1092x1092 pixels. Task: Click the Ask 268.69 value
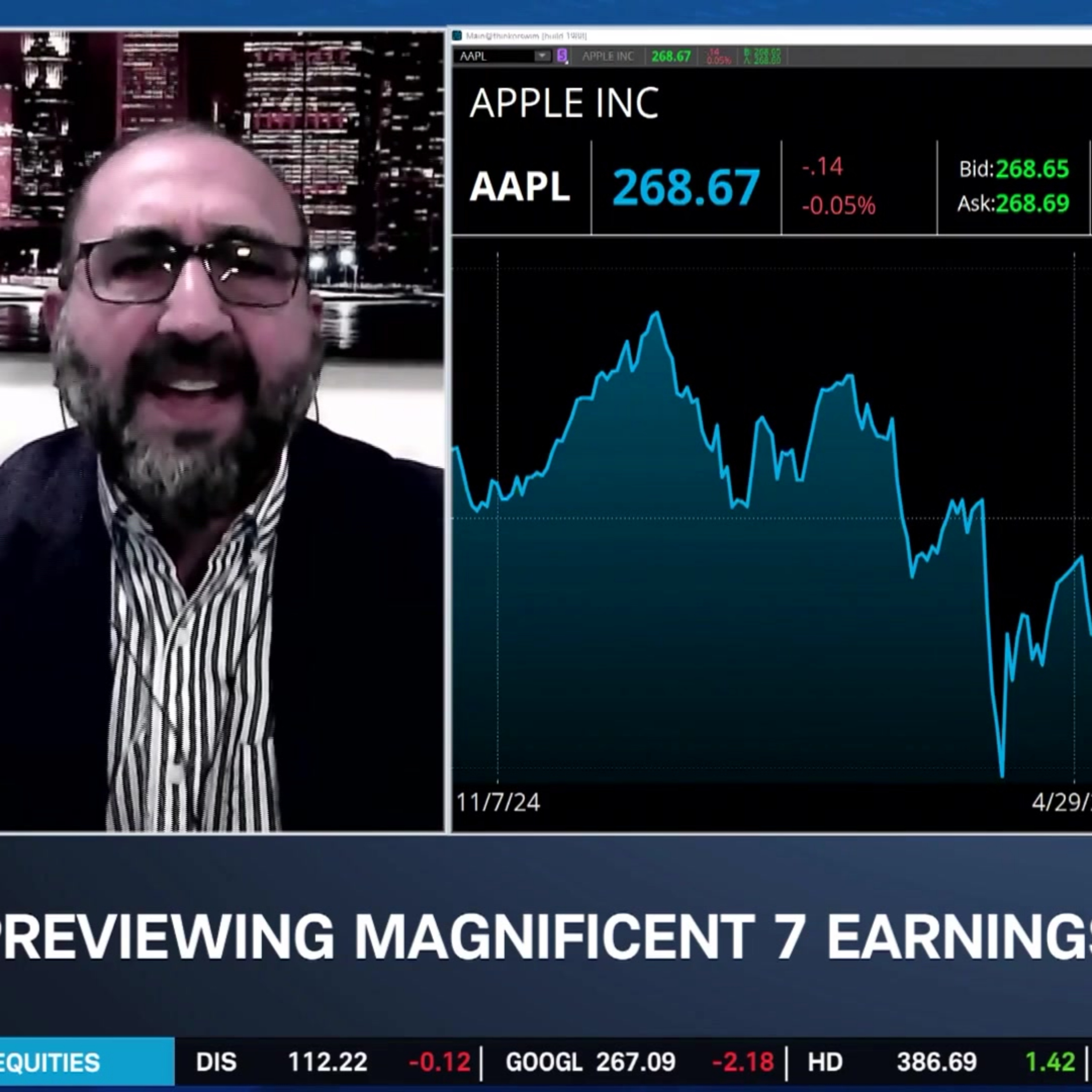click(x=1032, y=203)
